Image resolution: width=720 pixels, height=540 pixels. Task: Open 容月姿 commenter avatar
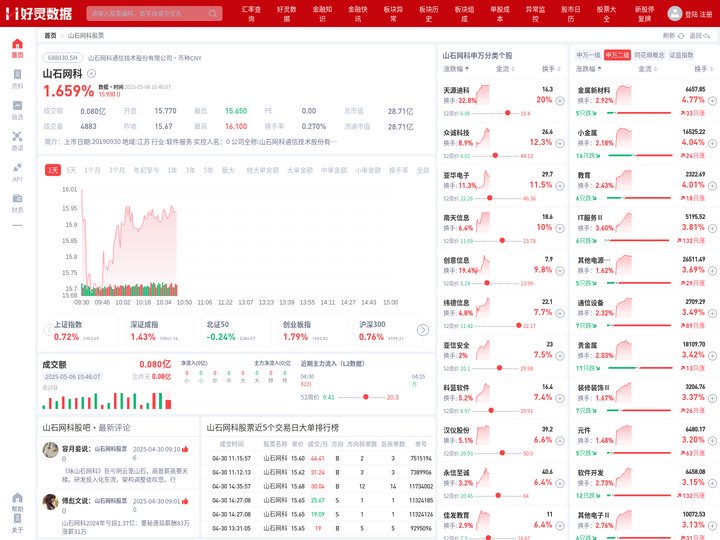tap(50, 450)
